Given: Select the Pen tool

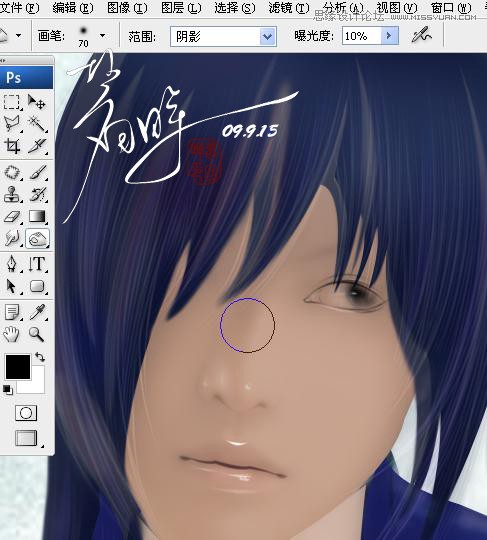Looking at the screenshot, I should coord(11,264).
